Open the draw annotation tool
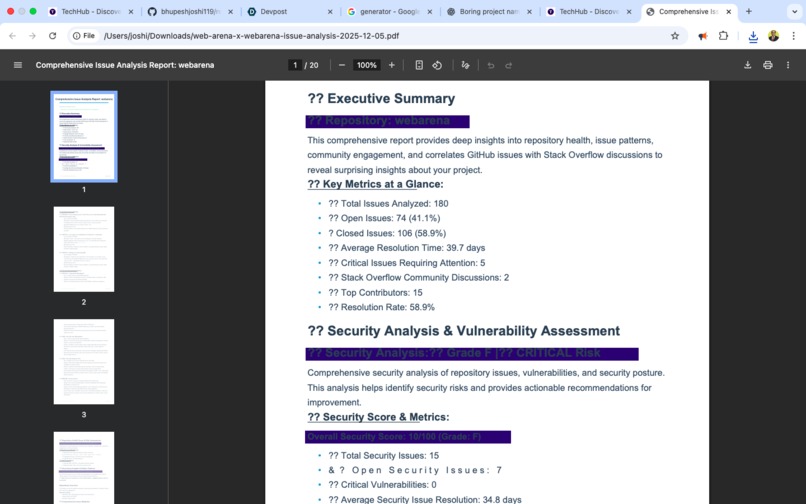The width and height of the screenshot is (806, 504). (465, 65)
